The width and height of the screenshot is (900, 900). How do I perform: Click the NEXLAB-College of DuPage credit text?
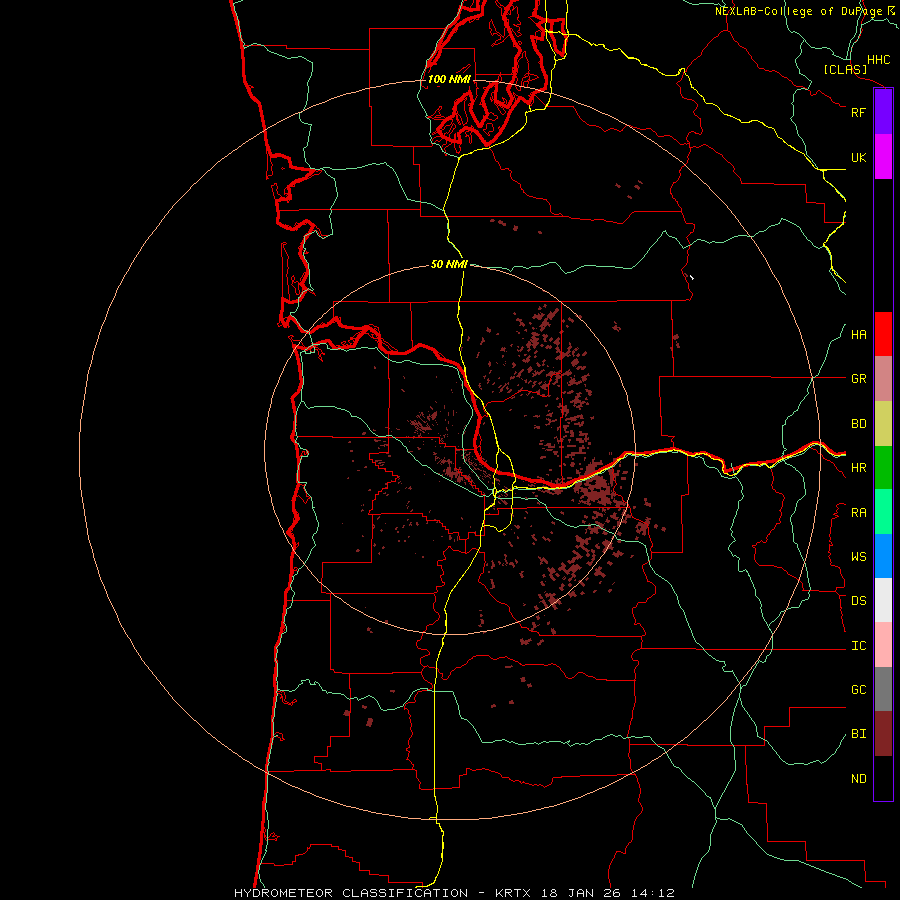coord(798,11)
